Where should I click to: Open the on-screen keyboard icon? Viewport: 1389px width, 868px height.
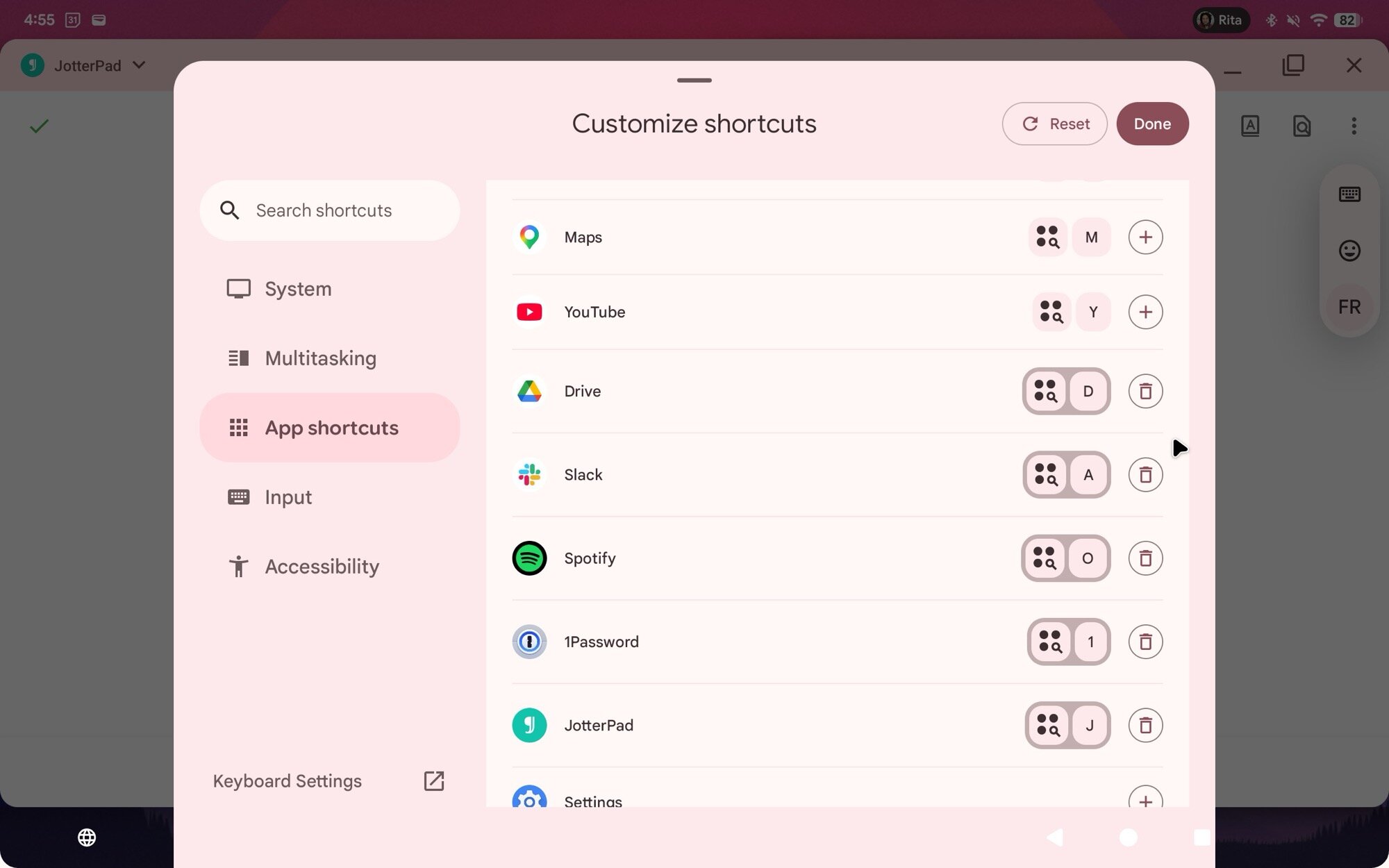pos(1349,194)
